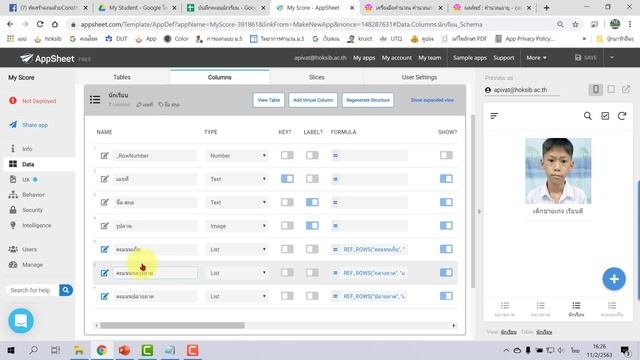The image size is (640, 360).
Task: Click the help search magnifier button
Action: pos(66,290)
